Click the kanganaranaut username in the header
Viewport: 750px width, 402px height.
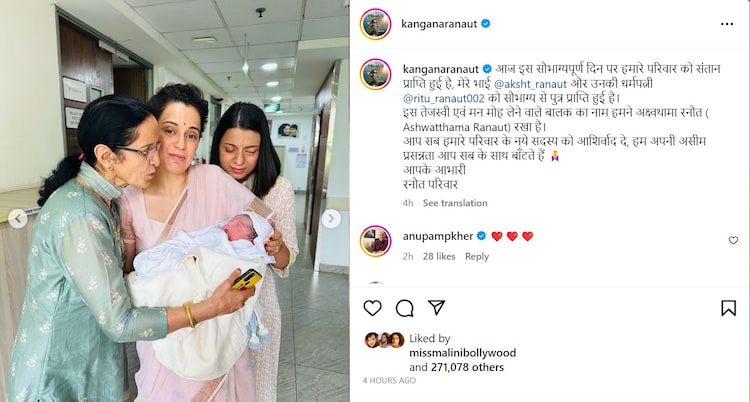439,24
